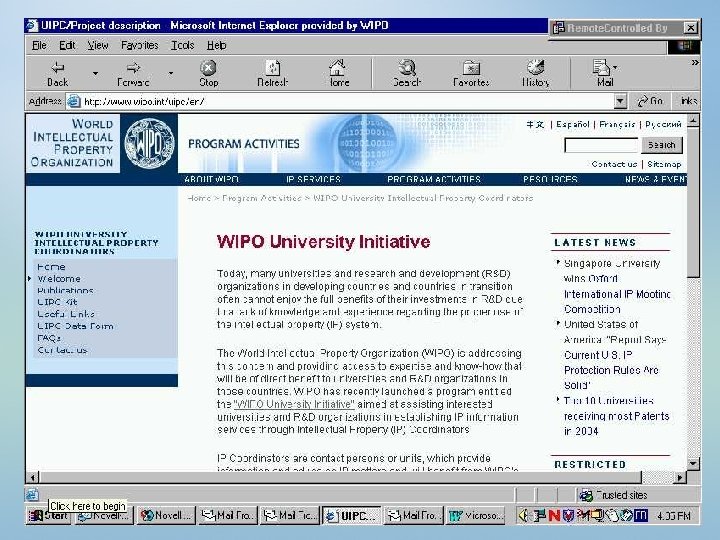
Task: Follow the "WIPO University Initiative" text link
Action: click(294, 404)
